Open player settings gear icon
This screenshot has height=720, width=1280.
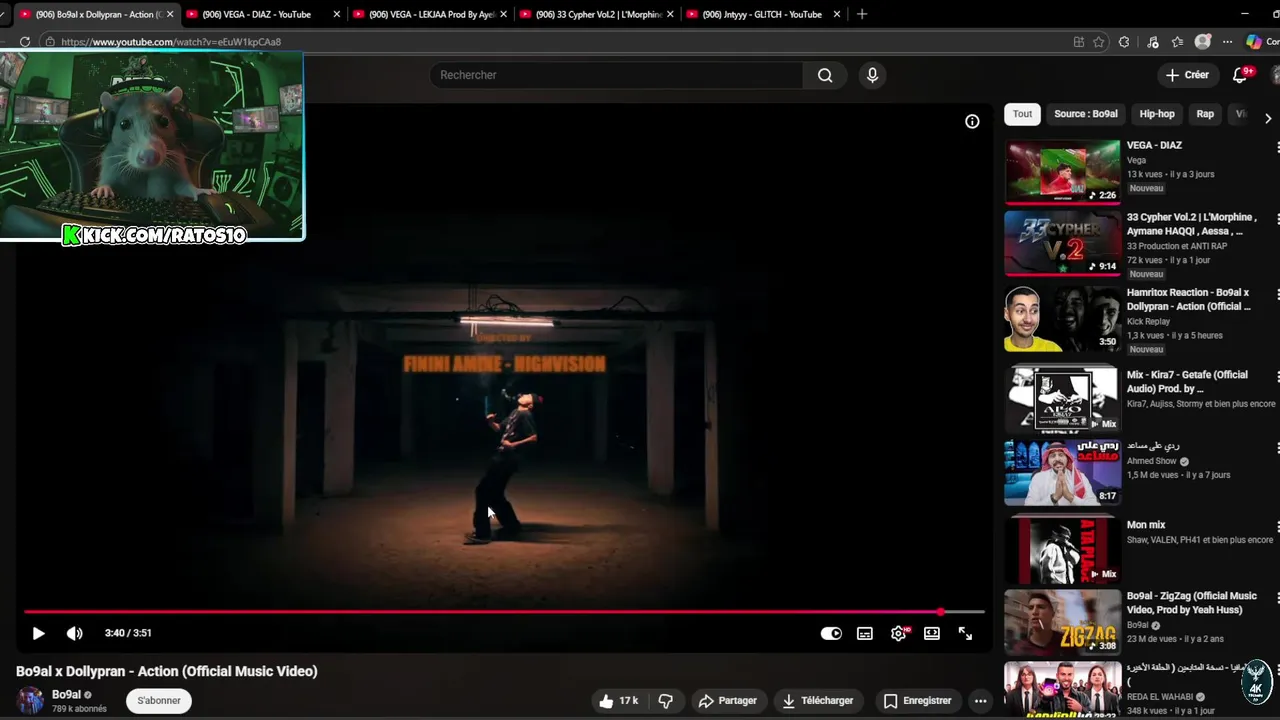tap(898, 633)
